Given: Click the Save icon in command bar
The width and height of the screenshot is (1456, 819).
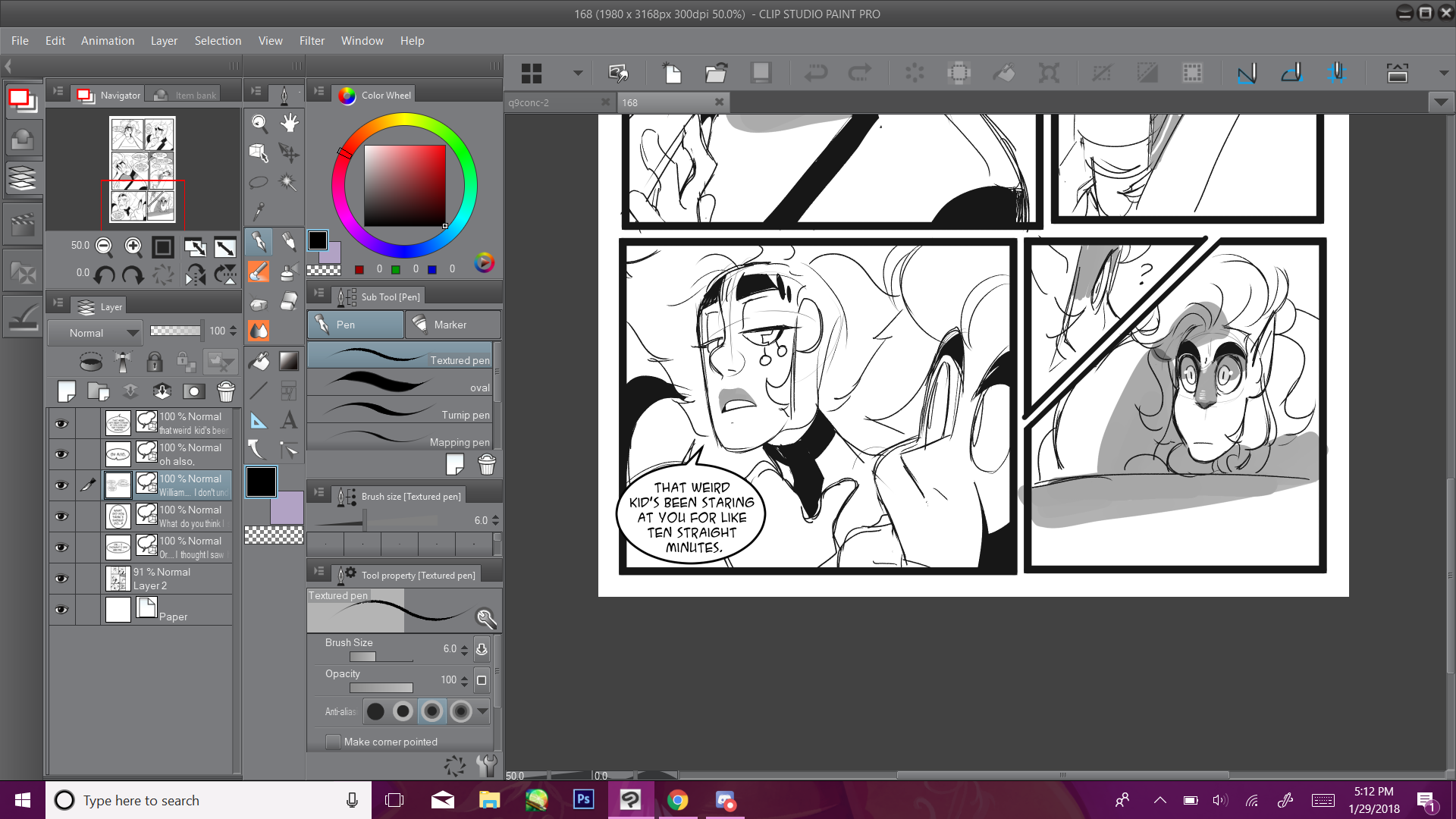Looking at the screenshot, I should 761,73.
